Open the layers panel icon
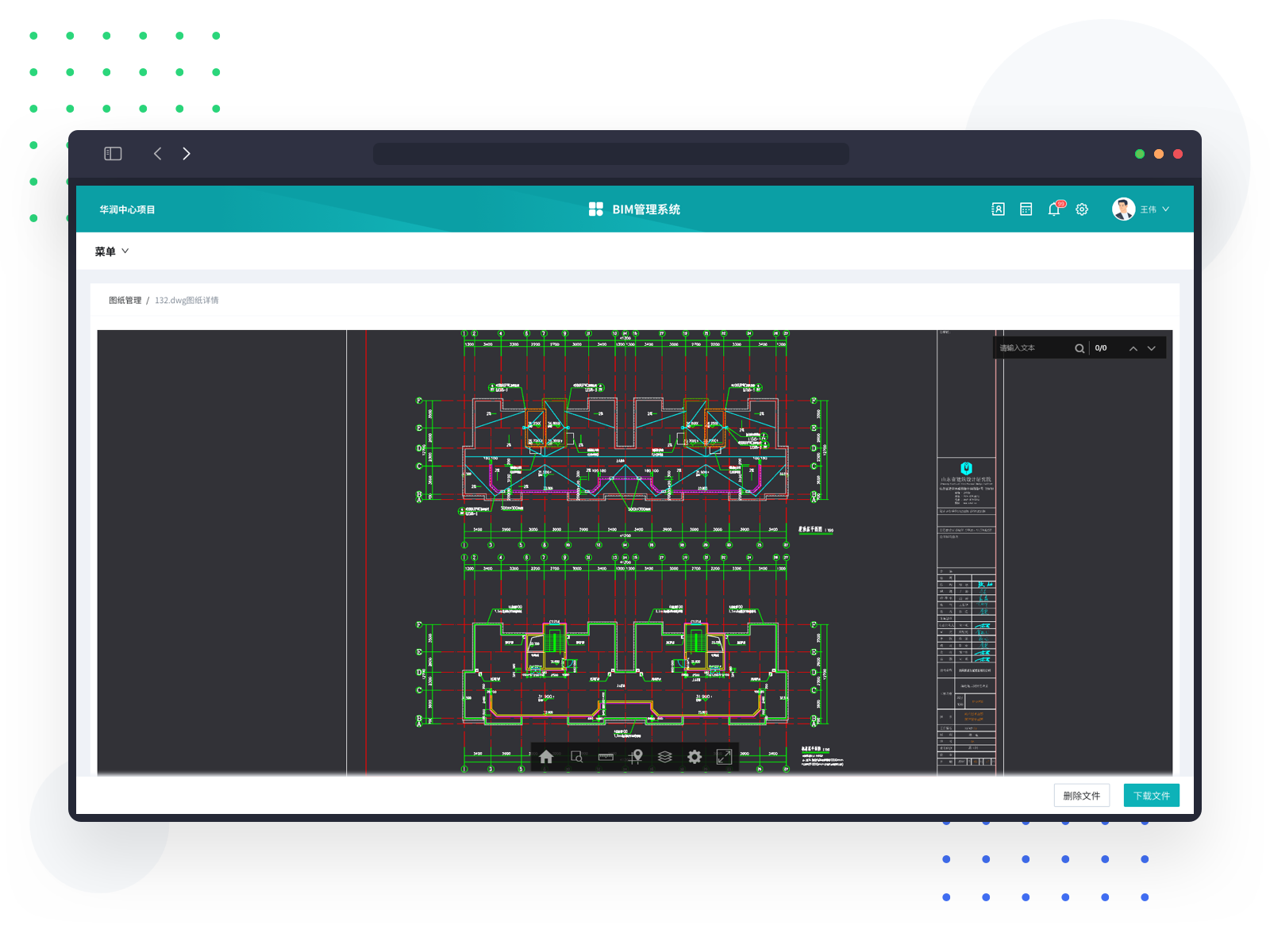 point(665,757)
